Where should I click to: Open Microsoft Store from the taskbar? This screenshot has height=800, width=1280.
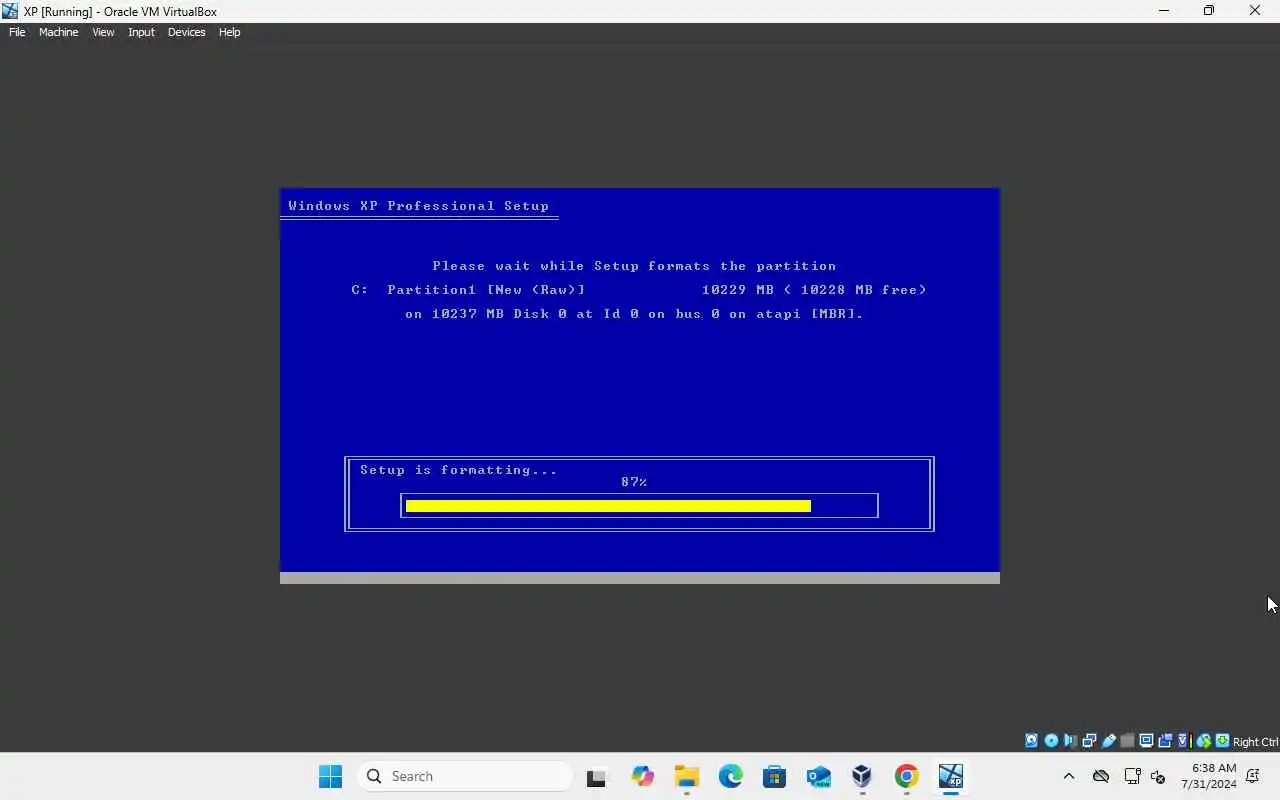[x=774, y=776]
